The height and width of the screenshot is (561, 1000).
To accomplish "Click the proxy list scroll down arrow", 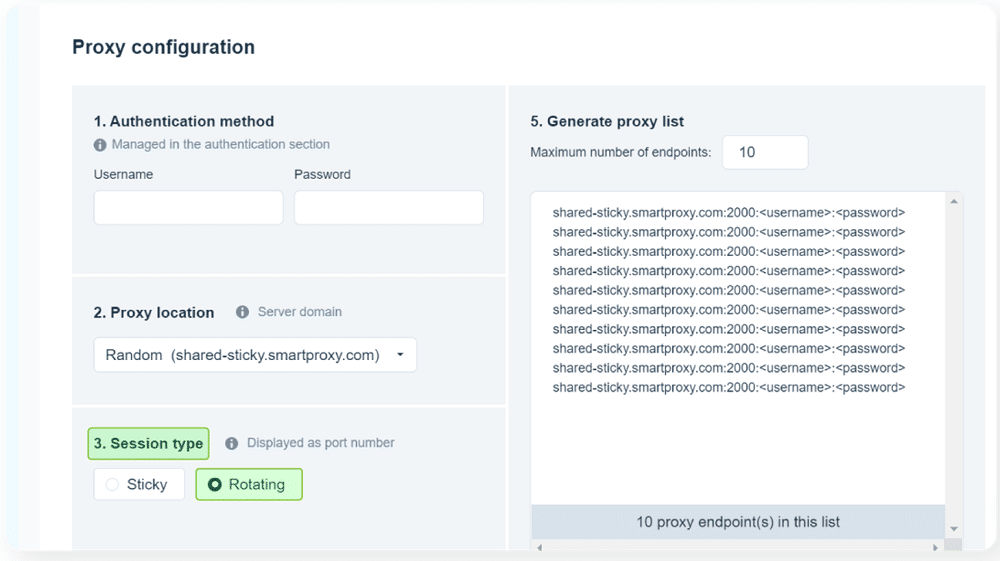I will click(953, 528).
